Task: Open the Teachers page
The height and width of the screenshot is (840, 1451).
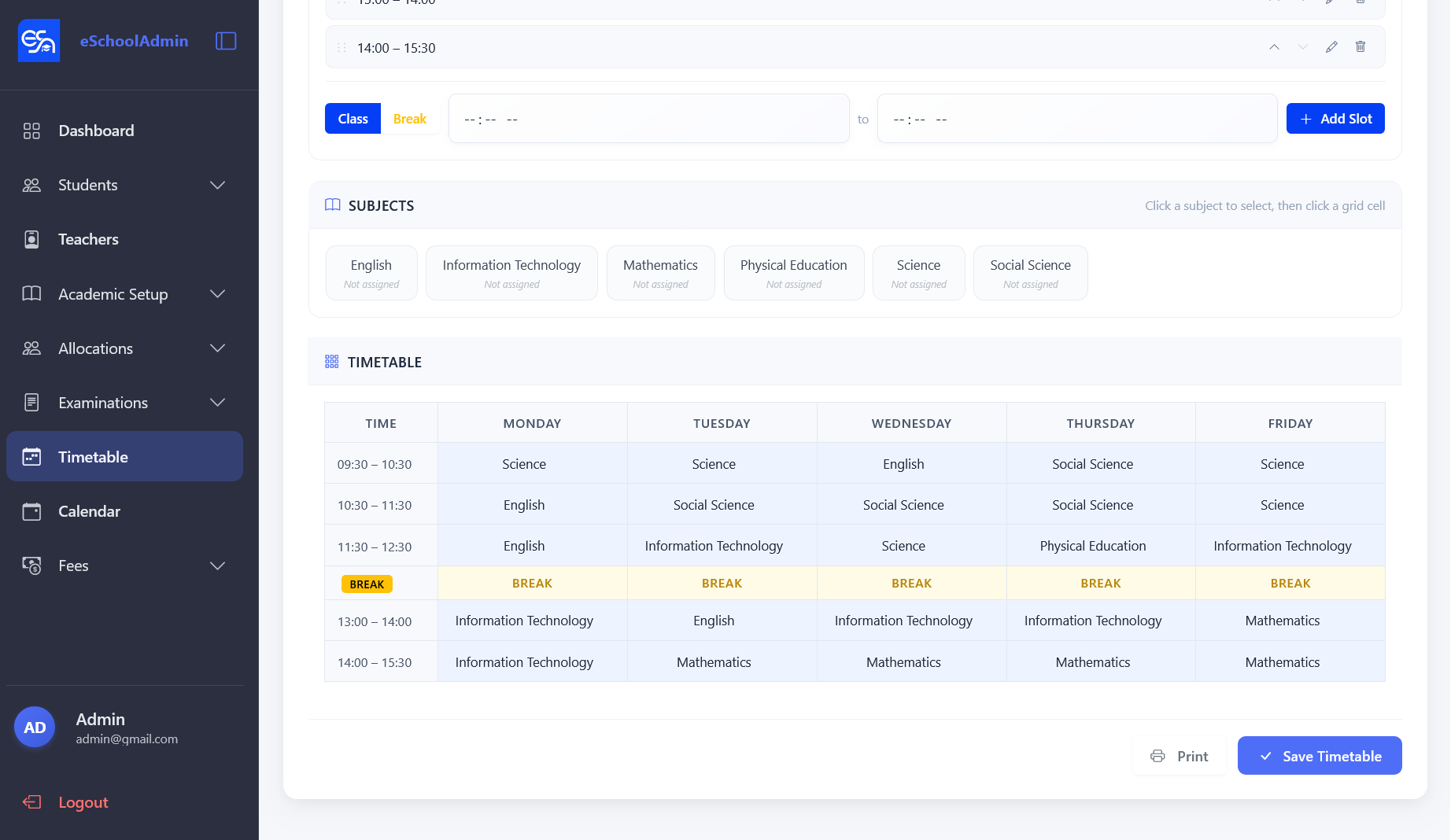Action: pyautogui.click(x=124, y=239)
